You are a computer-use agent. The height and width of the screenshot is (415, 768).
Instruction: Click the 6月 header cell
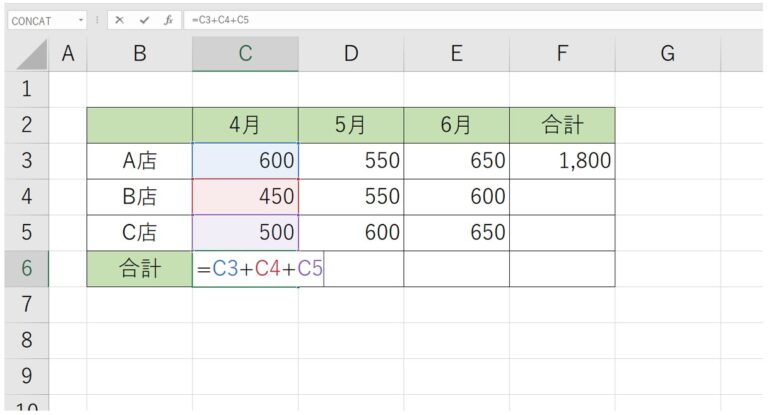(x=456, y=125)
